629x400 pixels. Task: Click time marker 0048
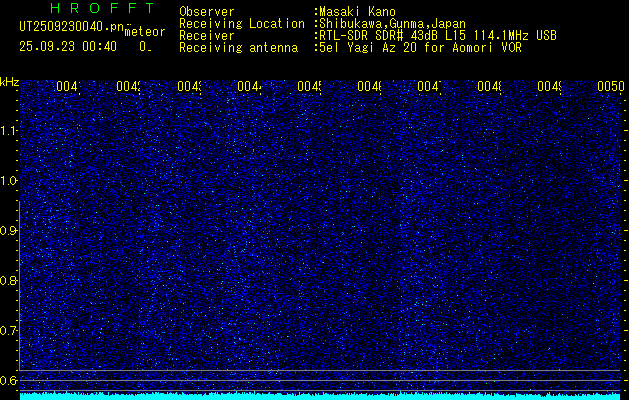point(489,86)
